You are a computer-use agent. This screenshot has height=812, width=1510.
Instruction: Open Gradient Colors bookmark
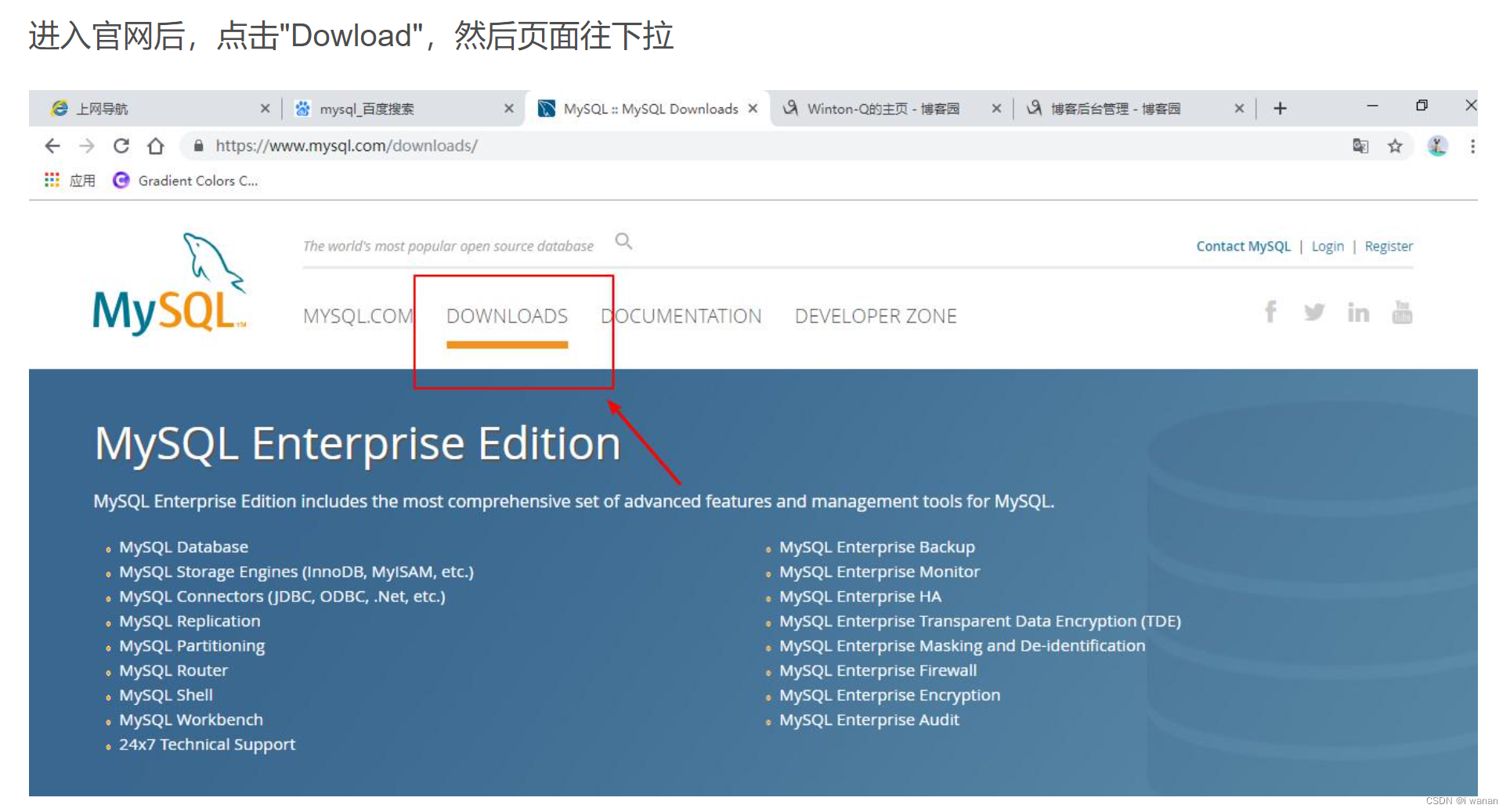pos(186,181)
